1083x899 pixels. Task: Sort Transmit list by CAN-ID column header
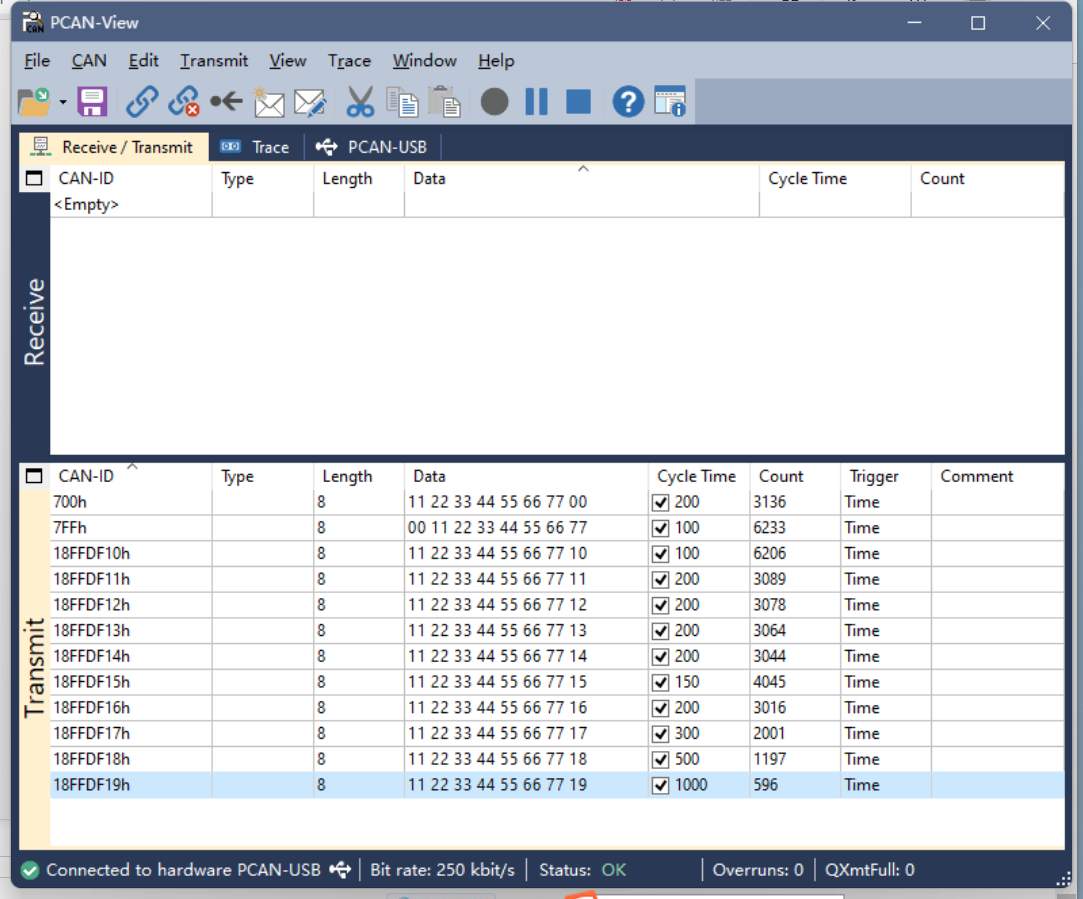pyautogui.click(x=131, y=476)
